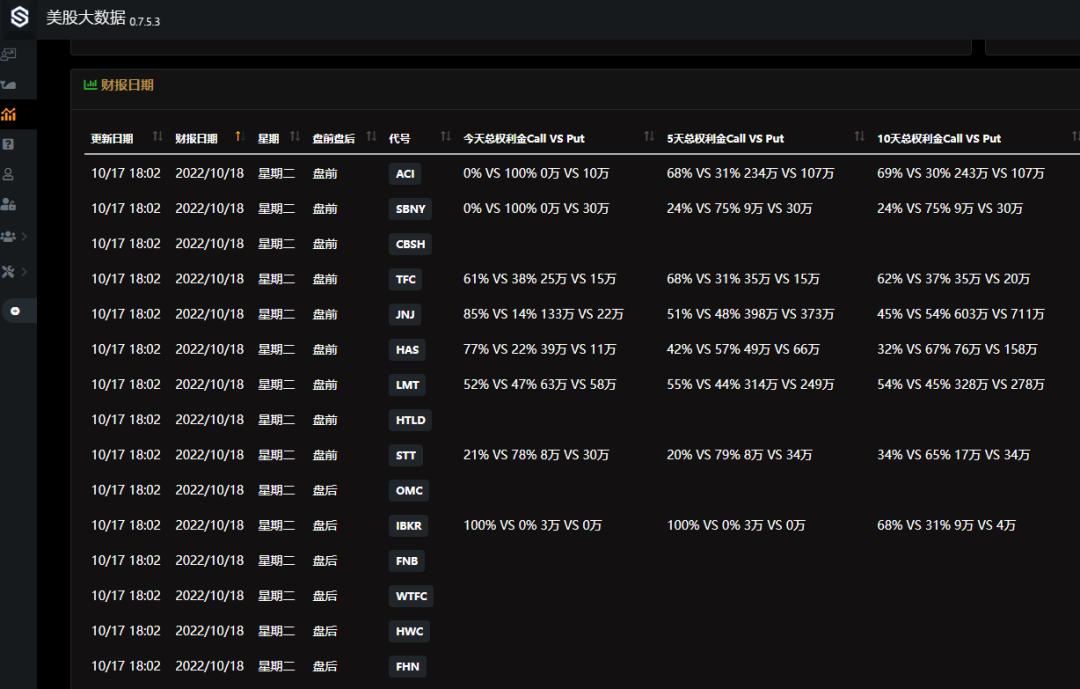
Task: Expand the group users submenu chevron
Action: [25, 236]
